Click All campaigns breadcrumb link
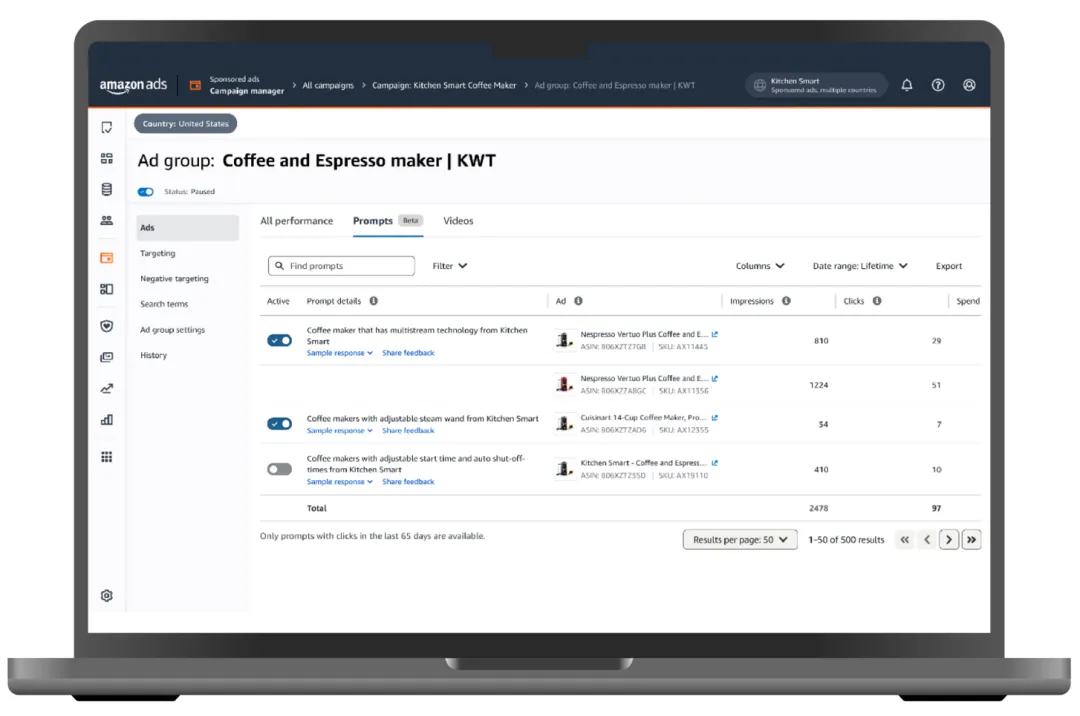Image resolution: width=1080 pixels, height=716 pixels. pos(328,85)
